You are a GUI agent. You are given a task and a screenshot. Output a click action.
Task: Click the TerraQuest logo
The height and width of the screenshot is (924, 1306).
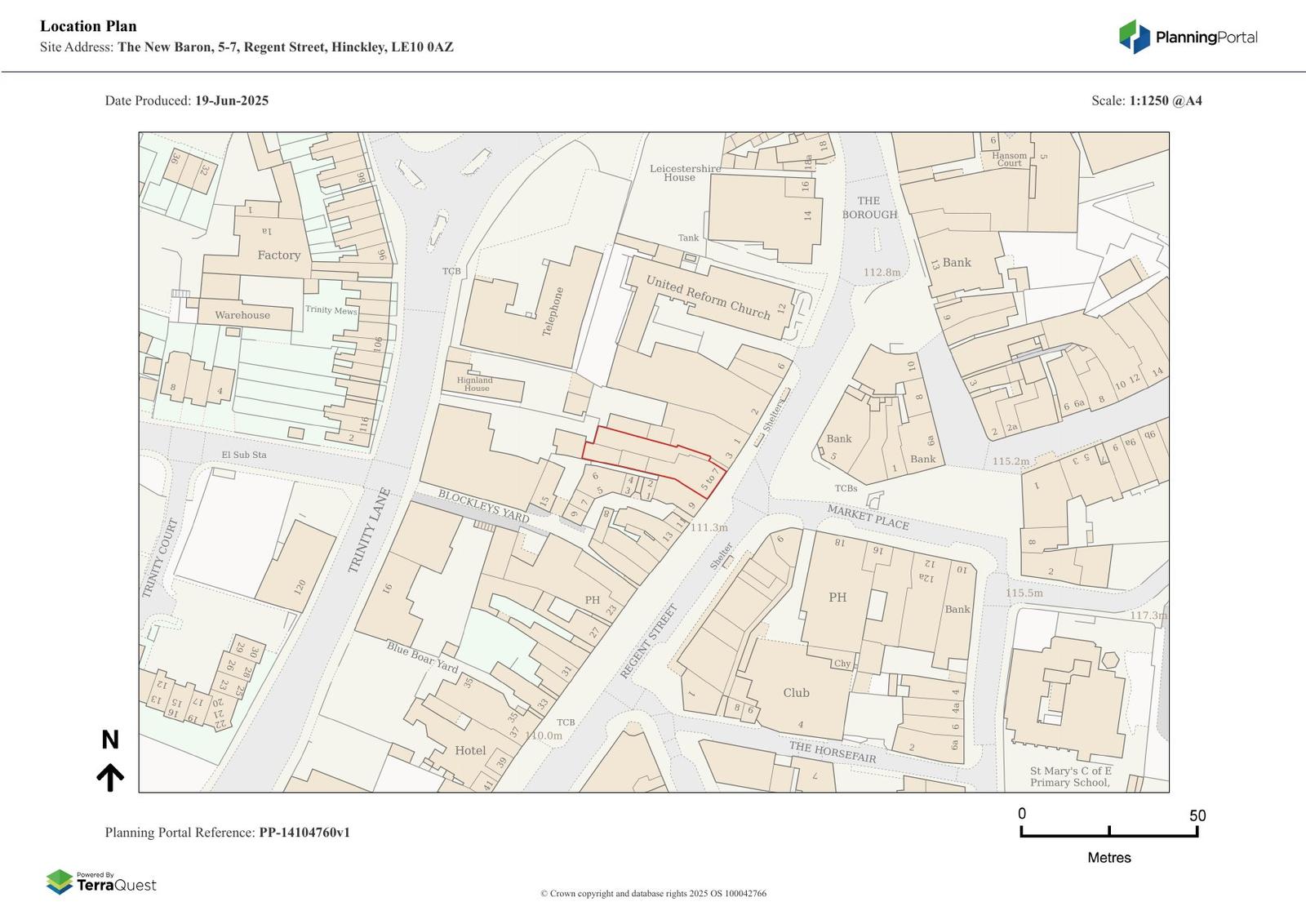(x=101, y=882)
